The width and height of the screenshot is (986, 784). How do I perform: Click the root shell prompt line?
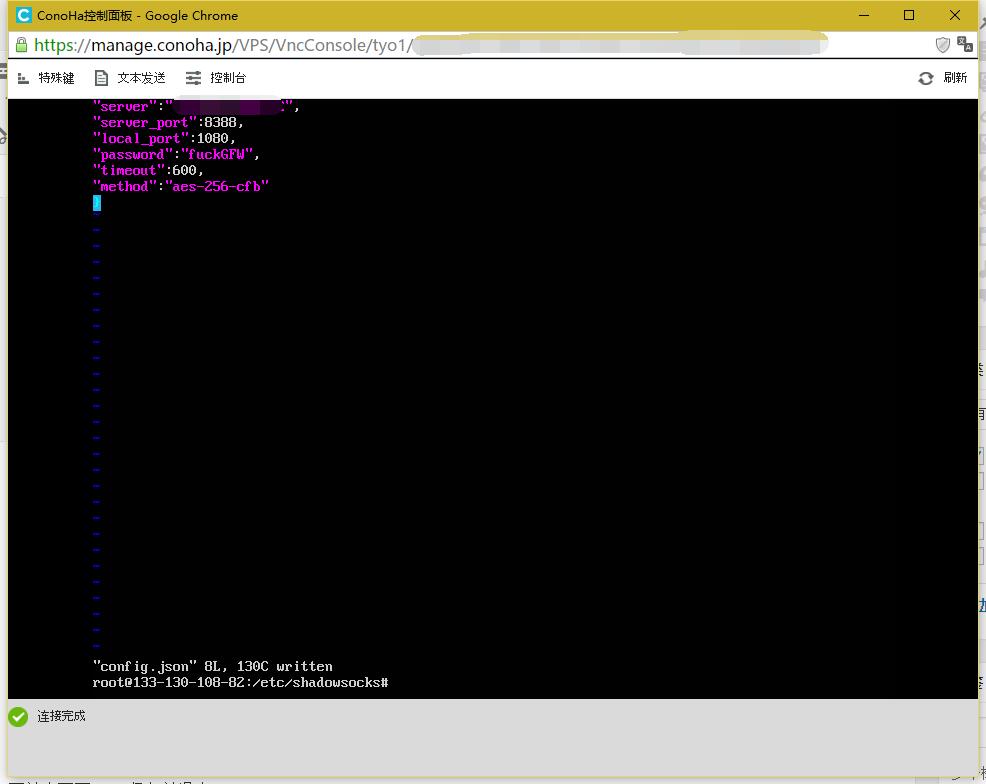pos(240,682)
